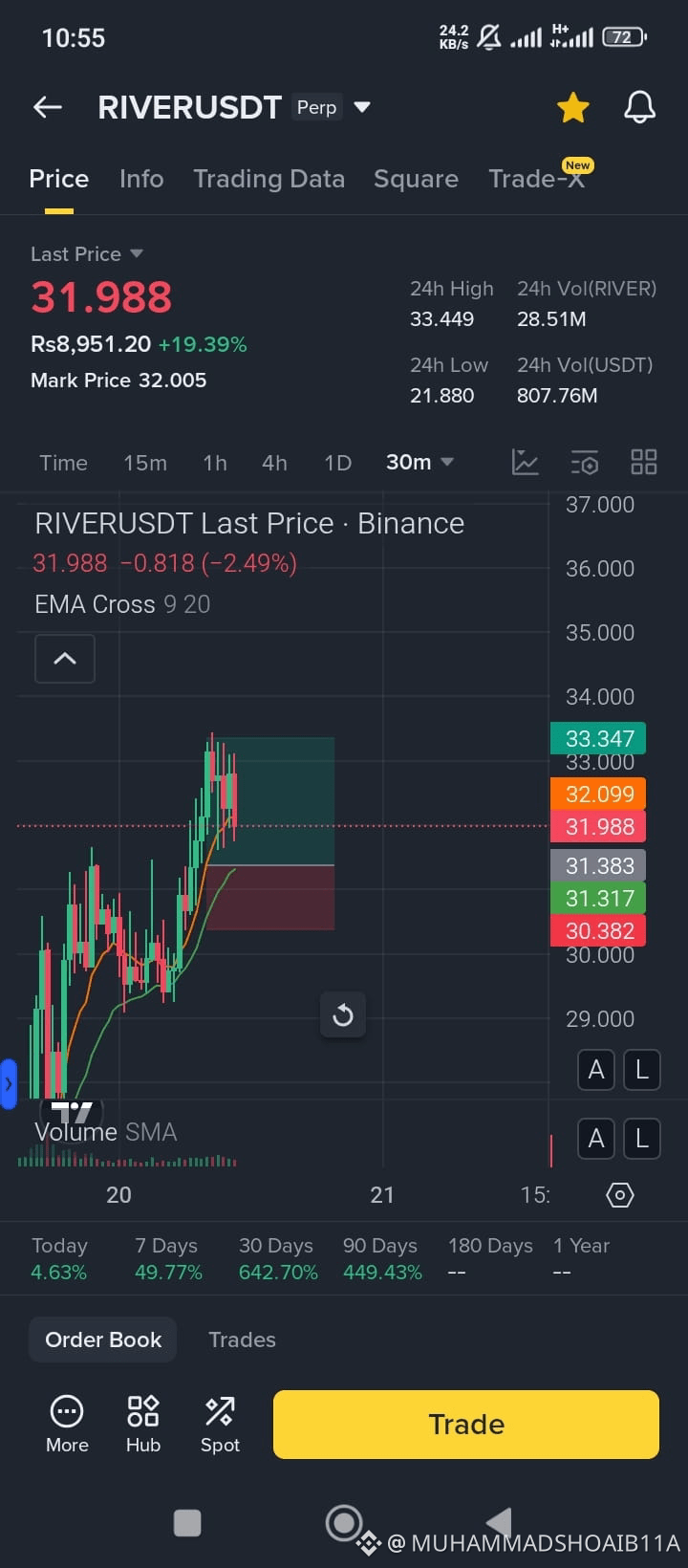Switch to the Order Book tab
Viewport: 688px width, 1568px height.
pos(103,1339)
